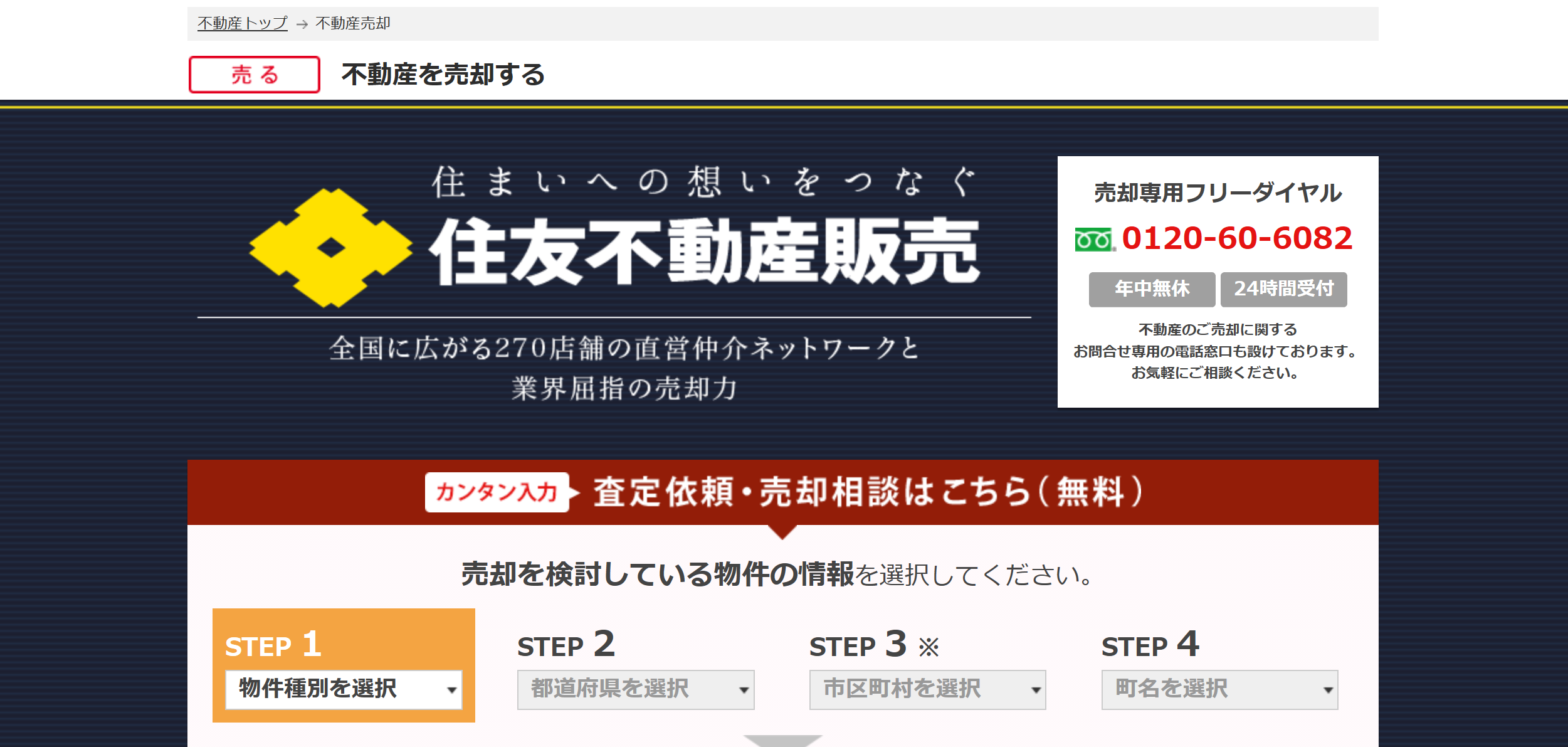
Task: Click the 不動産売却 breadcrumb text
Action: (353, 24)
